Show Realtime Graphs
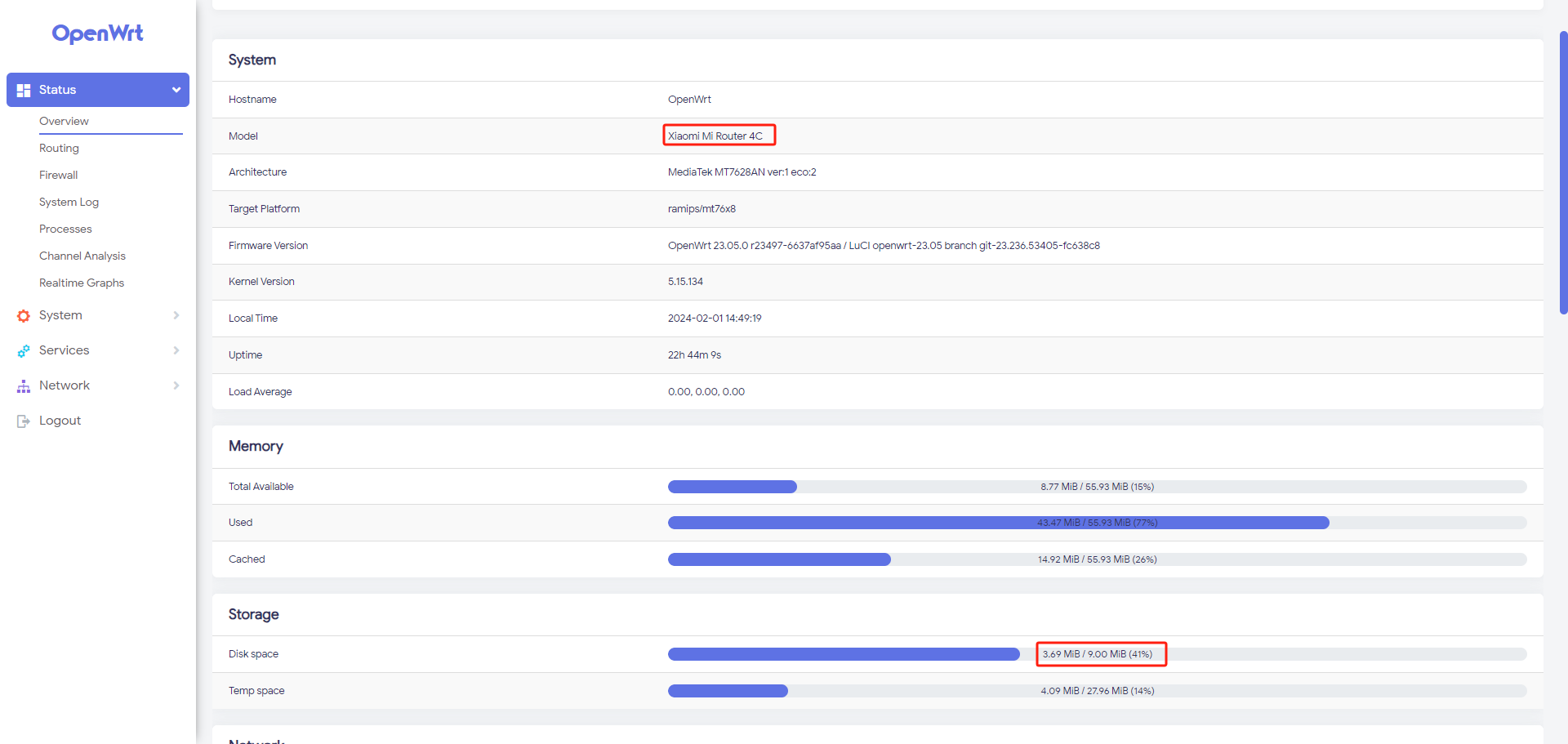The width and height of the screenshot is (1568, 744). tap(82, 283)
